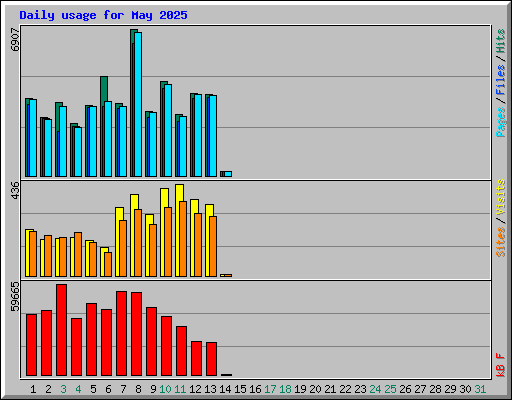The image size is (512, 400).
Task: Click the Sites legend label
Action: coord(501,242)
